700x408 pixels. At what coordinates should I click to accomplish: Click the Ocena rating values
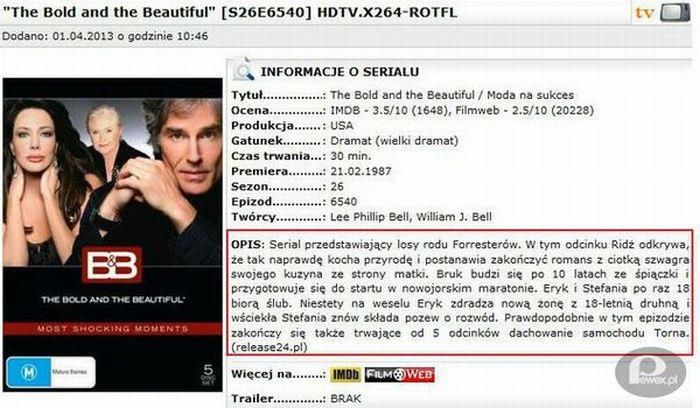click(x=462, y=110)
